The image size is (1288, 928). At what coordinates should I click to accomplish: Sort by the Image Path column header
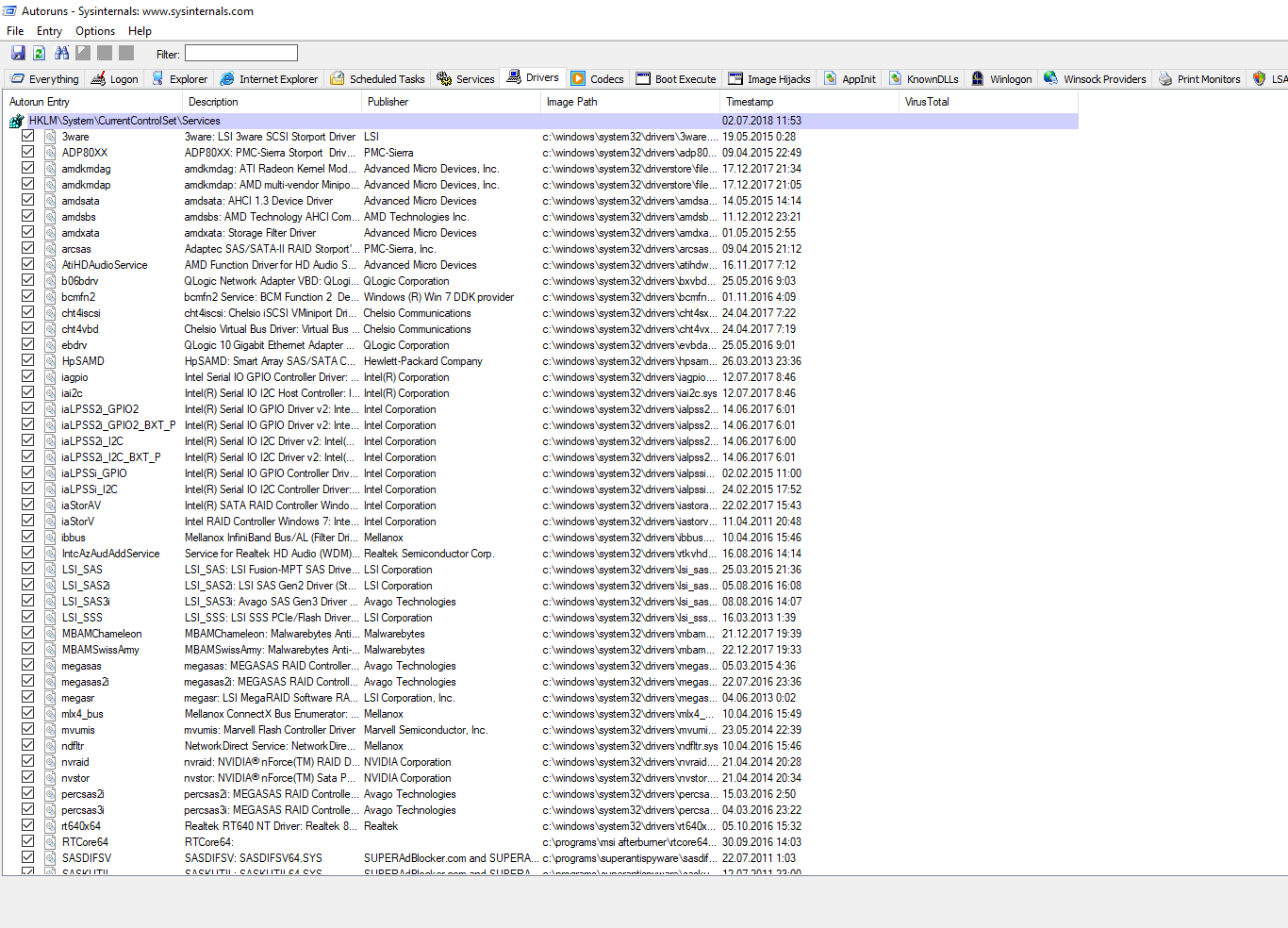coord(630,102)
